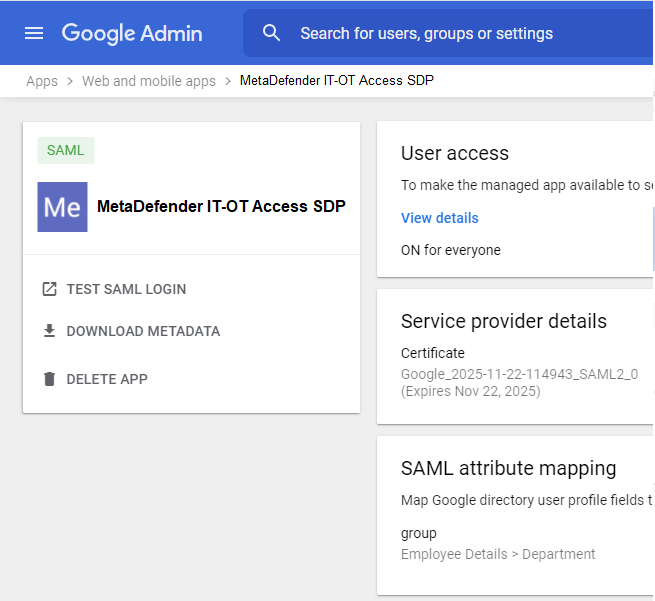655x601 pixels.
Task: Click the MetaDefender 'Me' app icon
Action: click(x=62, y=207)
